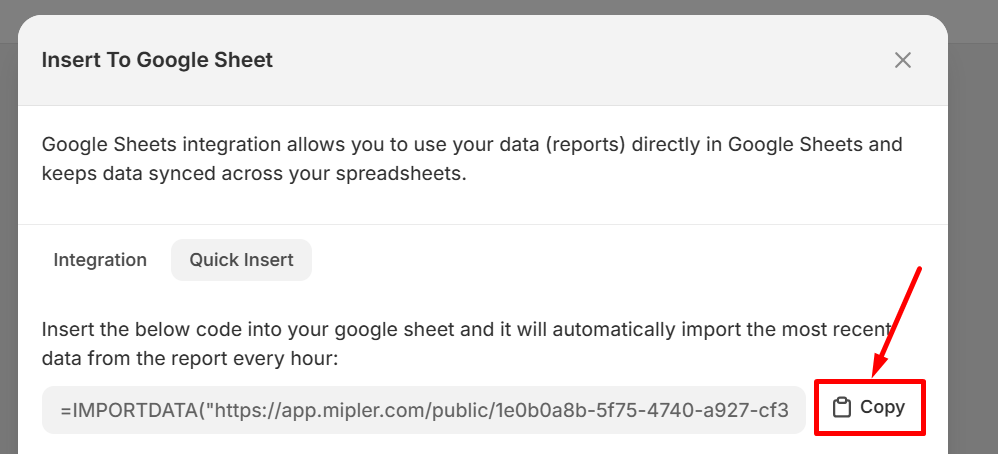
Task: Switch to the Integration tab
Action: click(x=100, y=260)
